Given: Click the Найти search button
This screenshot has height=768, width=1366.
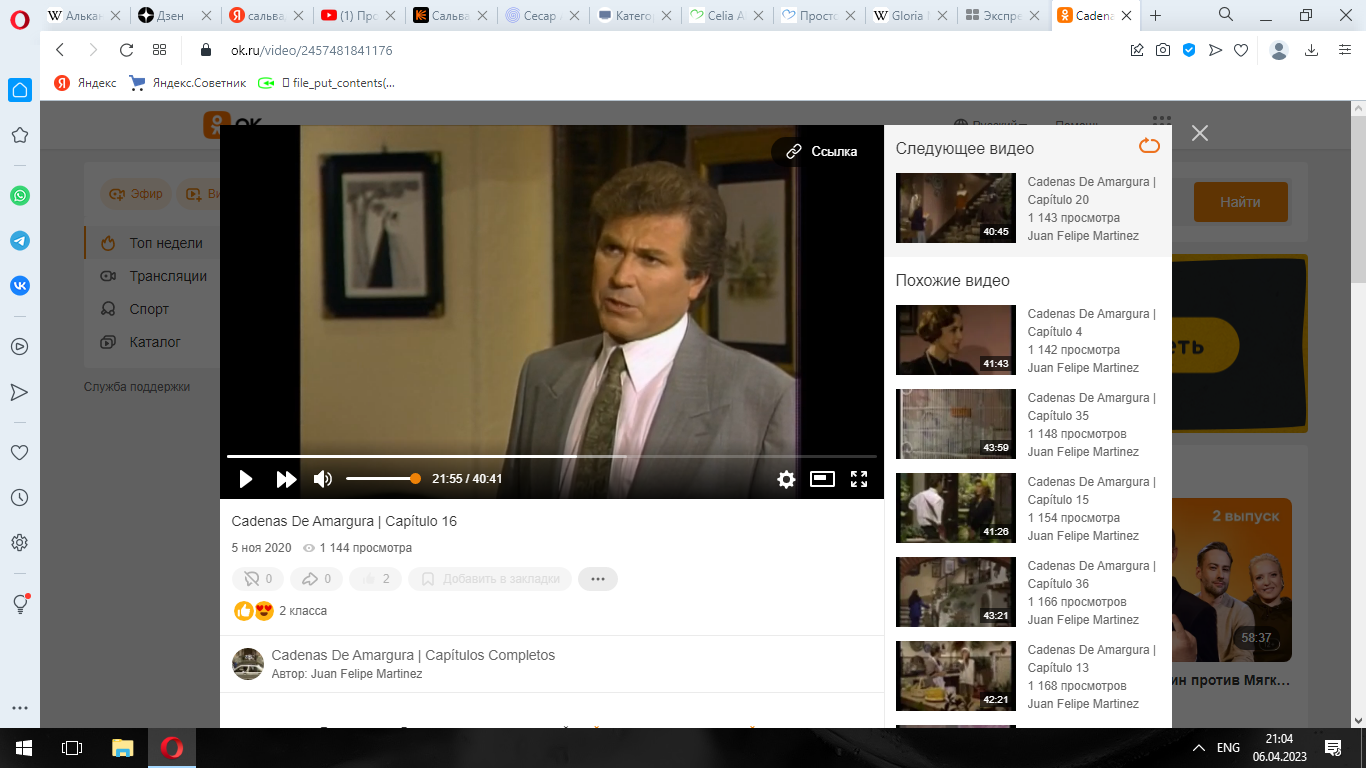Looking at the screenshot, I should tap(1240, 202).
